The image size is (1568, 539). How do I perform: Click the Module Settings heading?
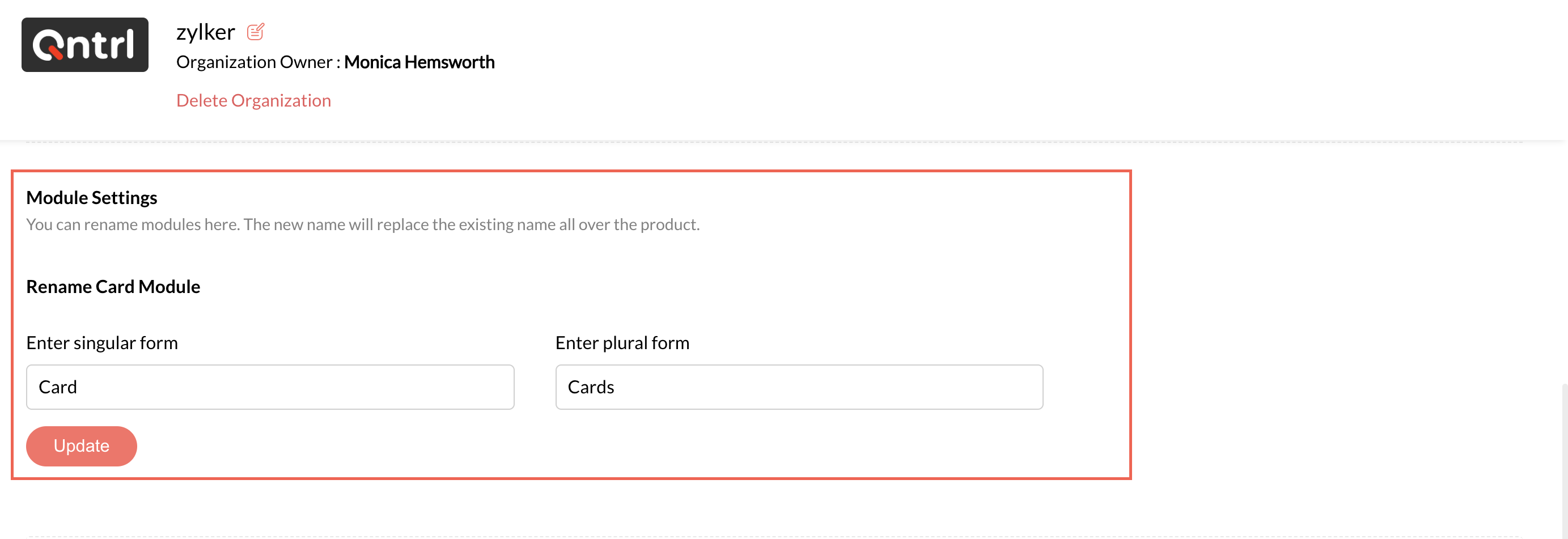pos(91,198)
